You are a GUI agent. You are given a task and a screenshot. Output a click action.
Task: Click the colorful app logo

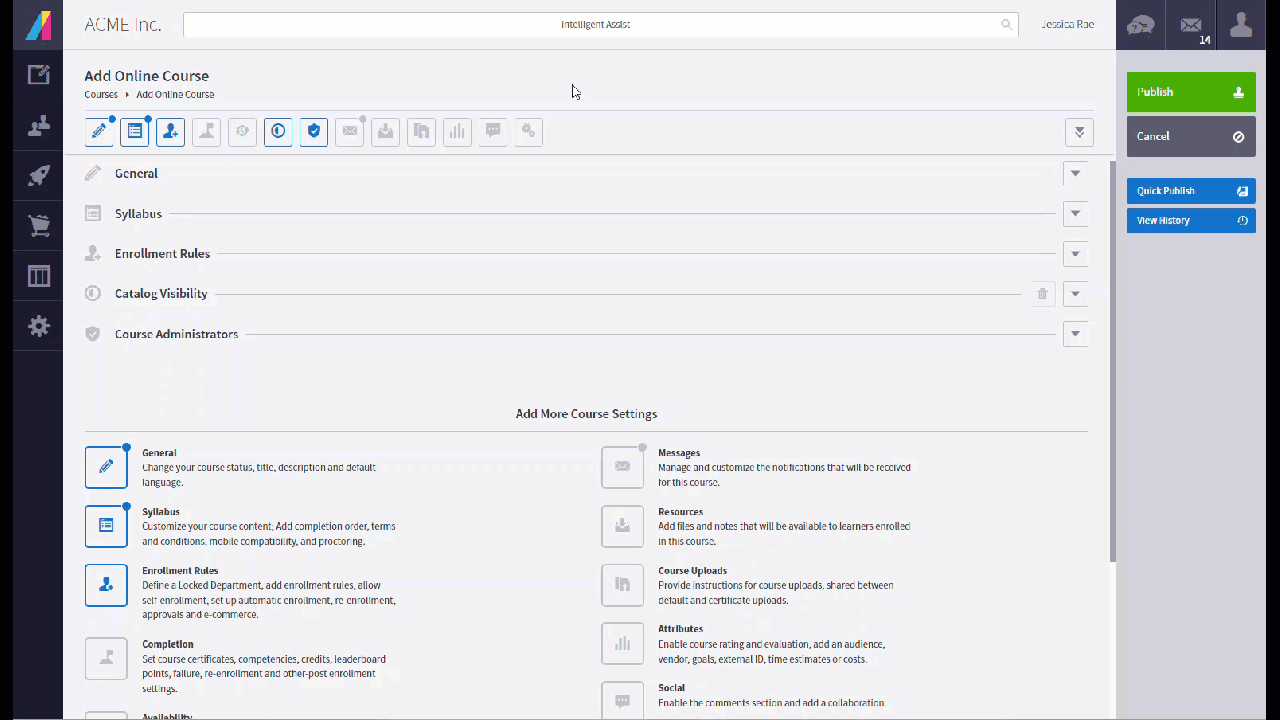pos(39,25)
